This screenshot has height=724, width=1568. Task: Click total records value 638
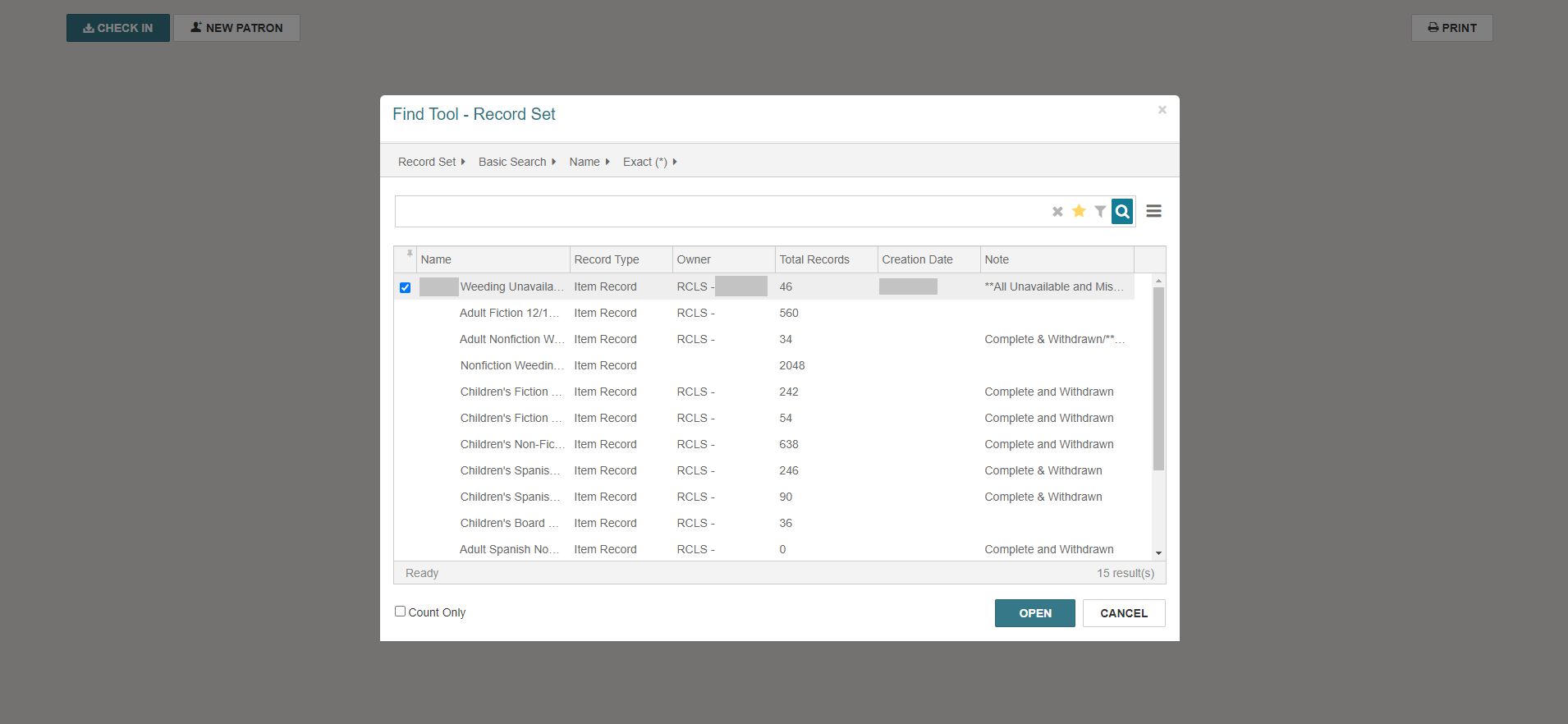tap(789, 444)
